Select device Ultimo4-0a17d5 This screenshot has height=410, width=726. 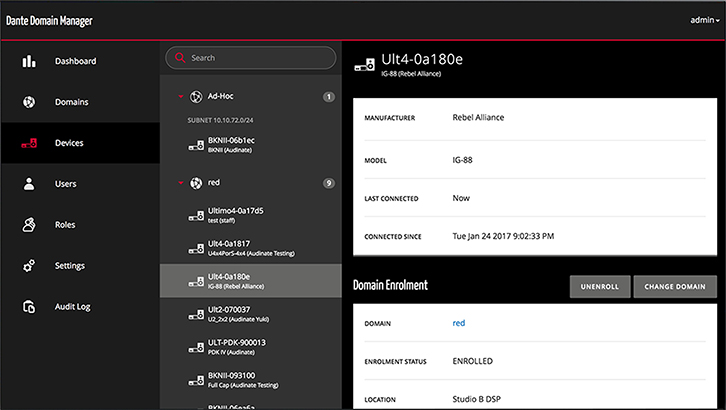click(x=250, y=215)
